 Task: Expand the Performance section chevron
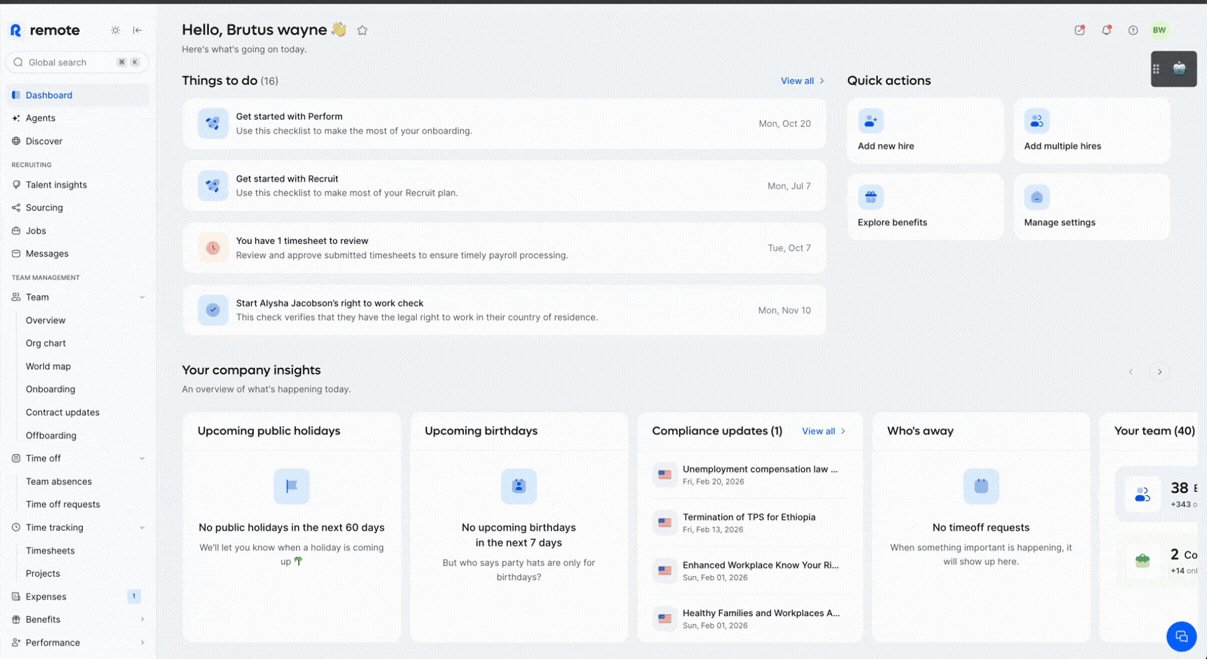(x=142, y=642)
